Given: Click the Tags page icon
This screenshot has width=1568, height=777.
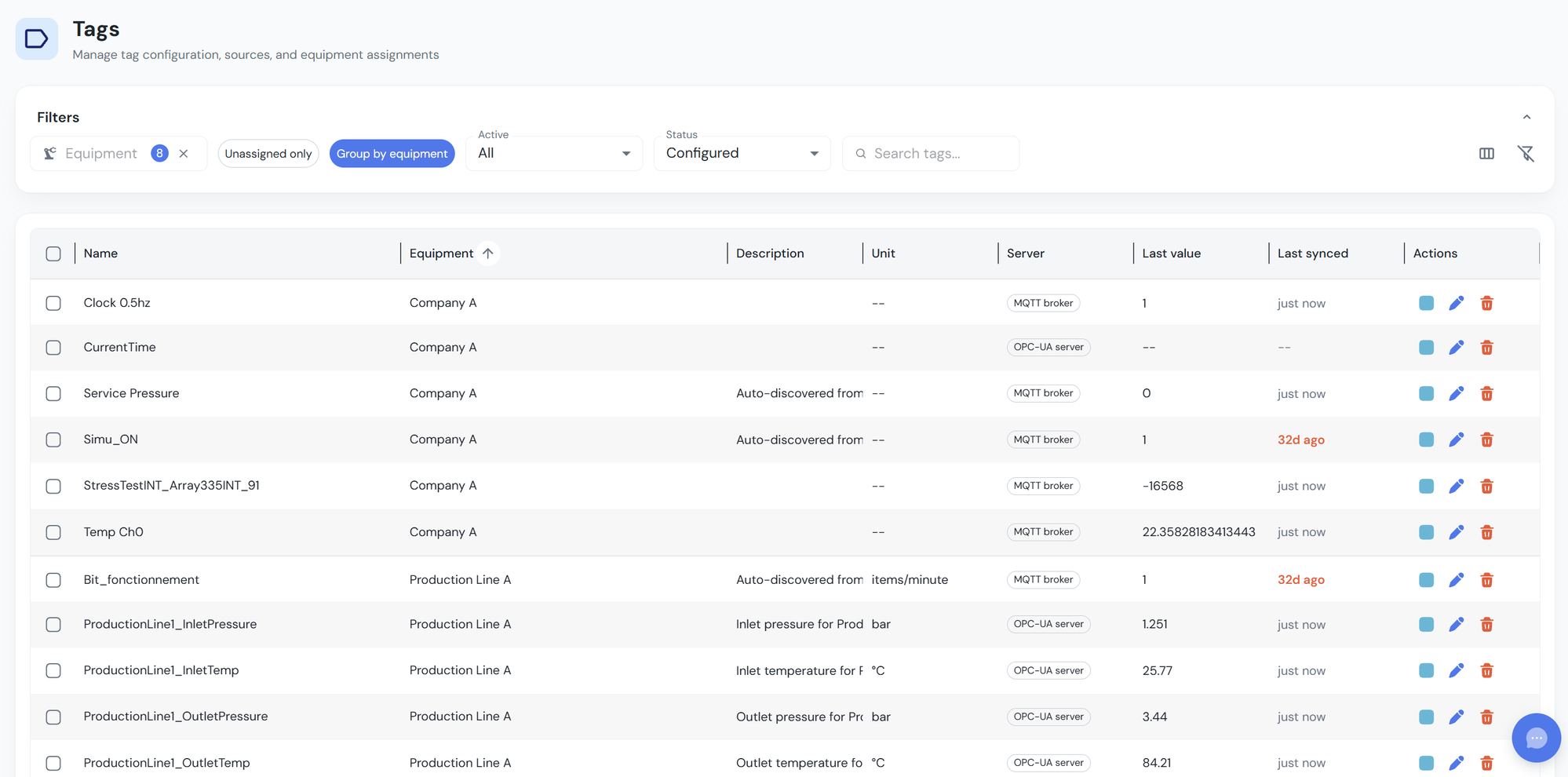Looking at the screenshot, I should pyautogui.click(x=37, y=38).
